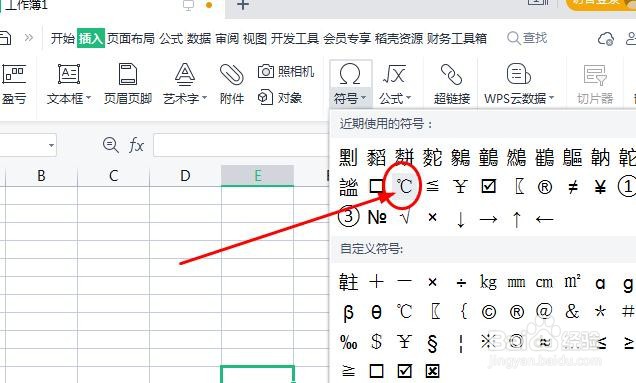636x383 pixels.
Task: Expand the Symbol (符号) dropdown arrow
Action: point(363,98)
